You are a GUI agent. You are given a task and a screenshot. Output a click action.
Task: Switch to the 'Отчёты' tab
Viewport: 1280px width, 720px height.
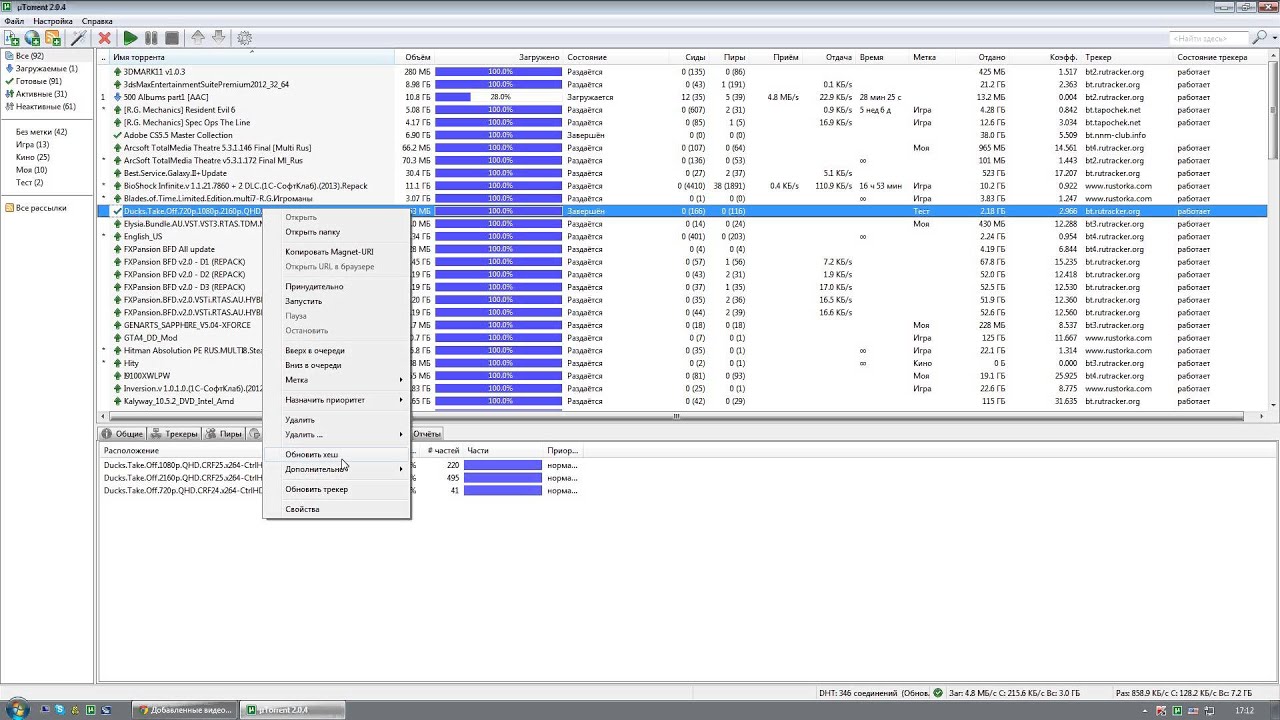427,434
